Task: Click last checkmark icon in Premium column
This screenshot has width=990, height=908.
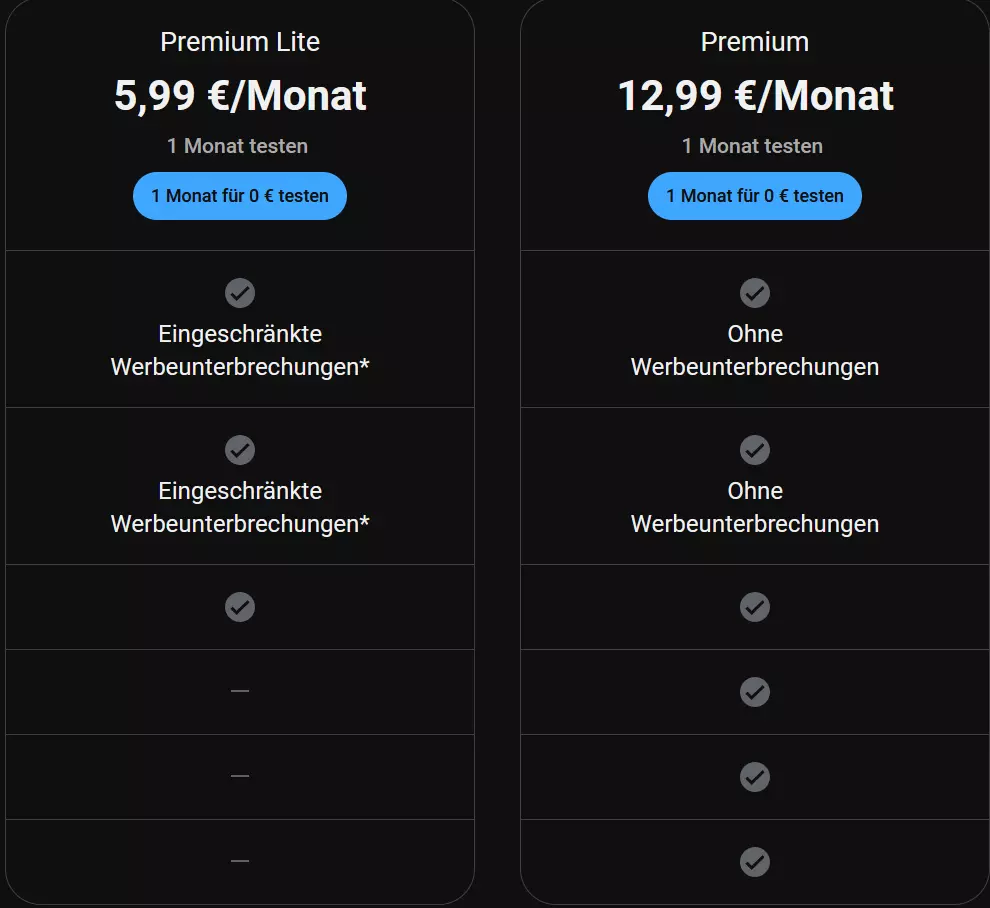Action: (754, 862)
